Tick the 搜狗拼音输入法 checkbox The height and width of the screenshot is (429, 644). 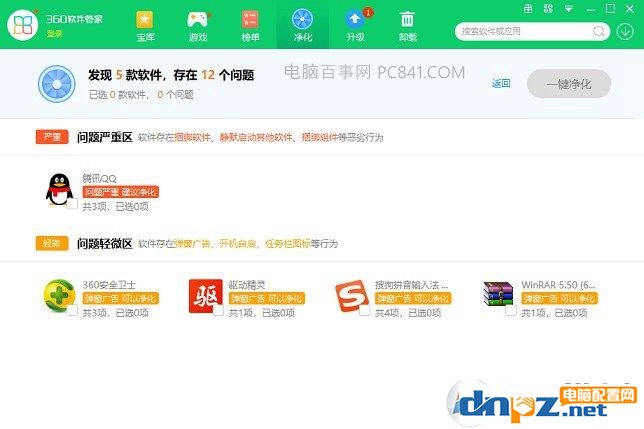[x=365, y=310]
